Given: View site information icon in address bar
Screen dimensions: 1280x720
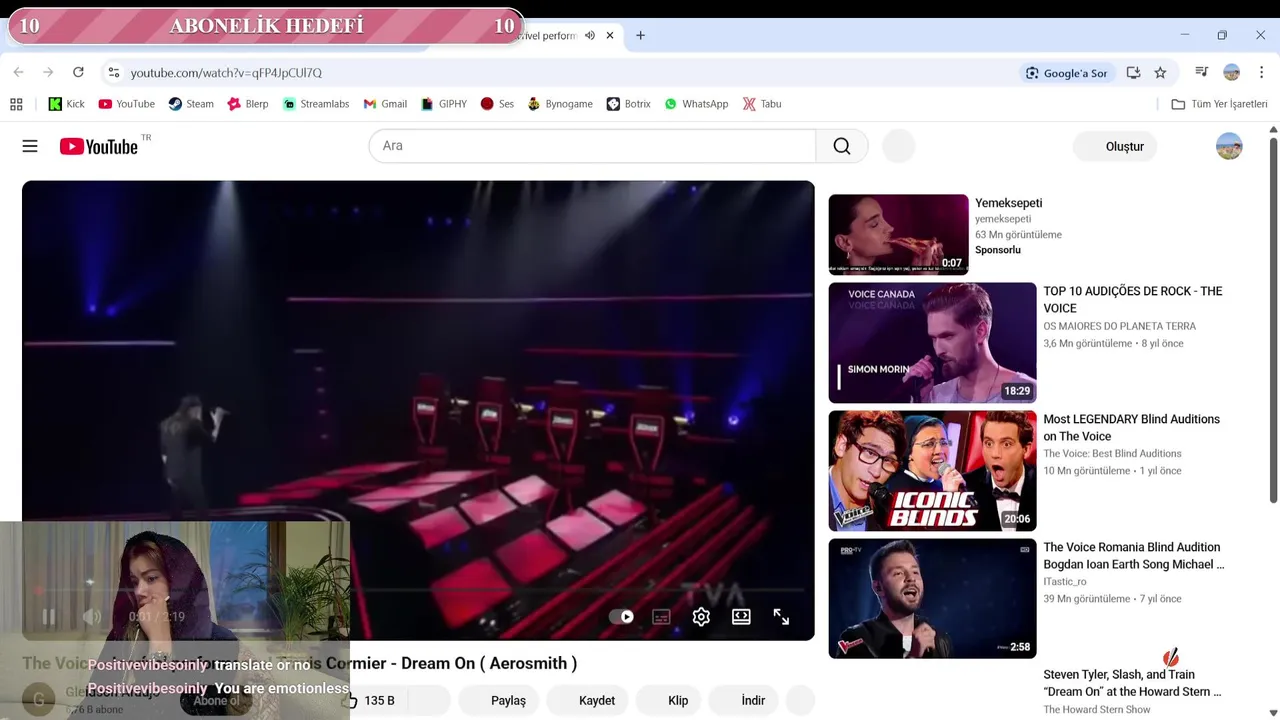Looking at the screenshot, I should point(114,72).
